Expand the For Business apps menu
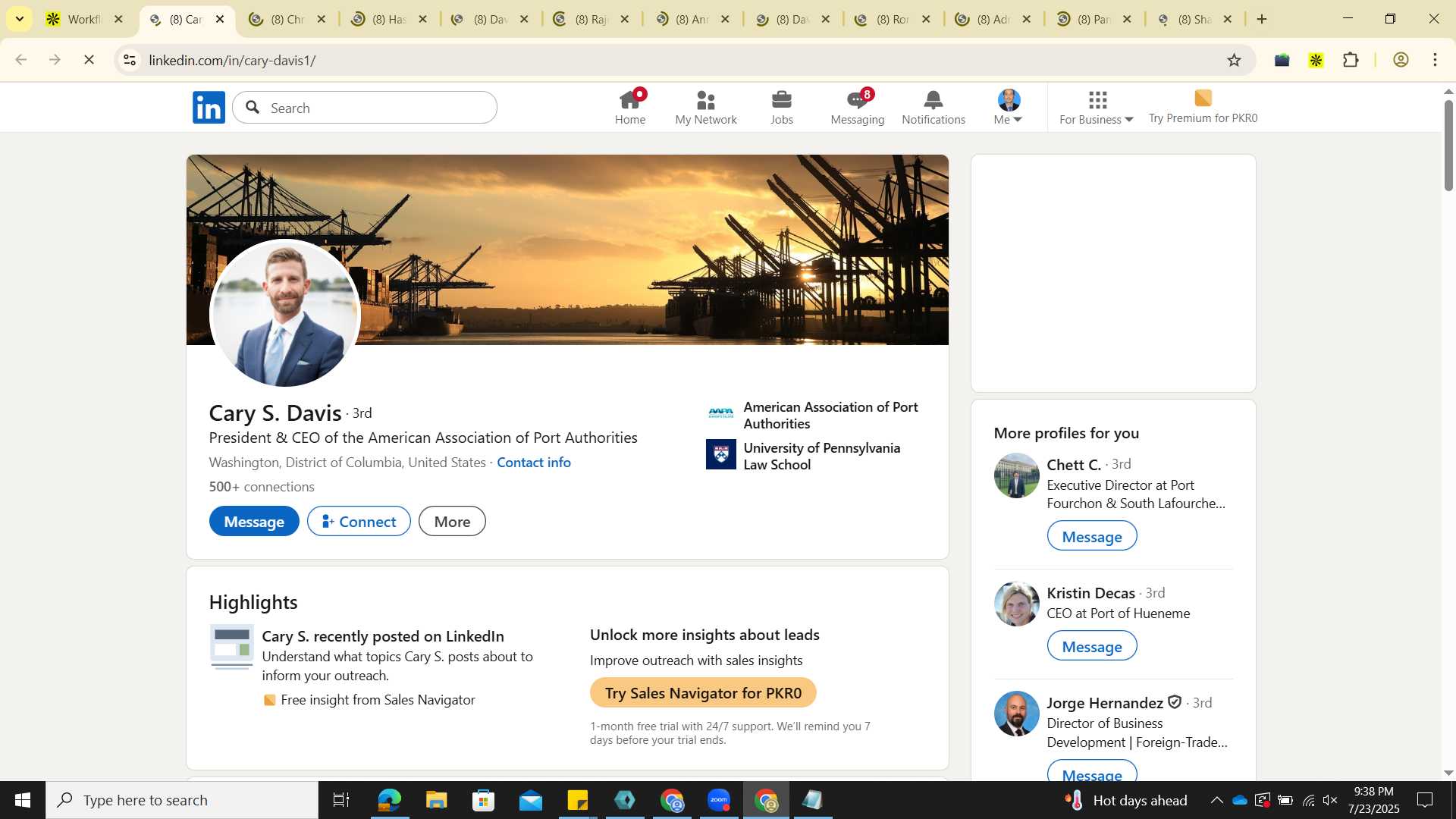 (x=1097, y=108)
